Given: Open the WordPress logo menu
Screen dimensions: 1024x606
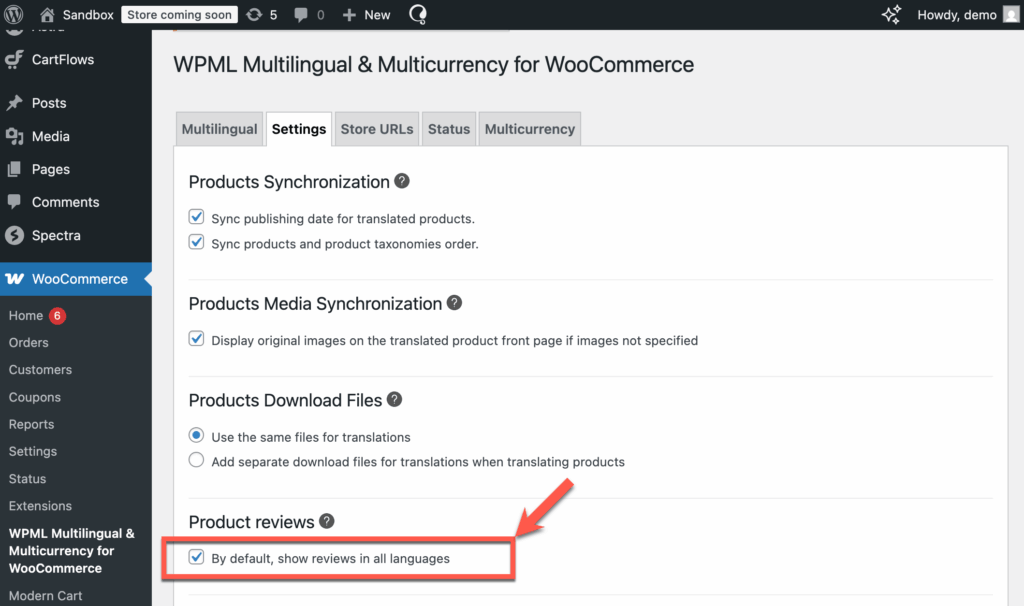Looking at the screenshot, I should coord(13,14).
